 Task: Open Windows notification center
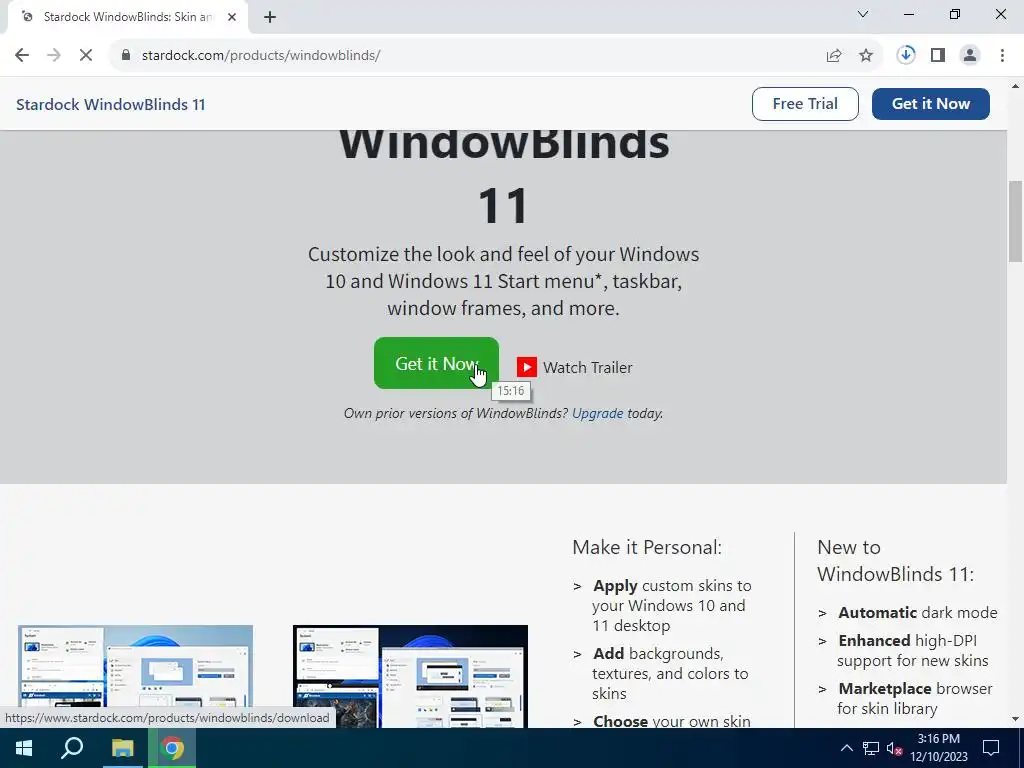click(x=991, y=748)
